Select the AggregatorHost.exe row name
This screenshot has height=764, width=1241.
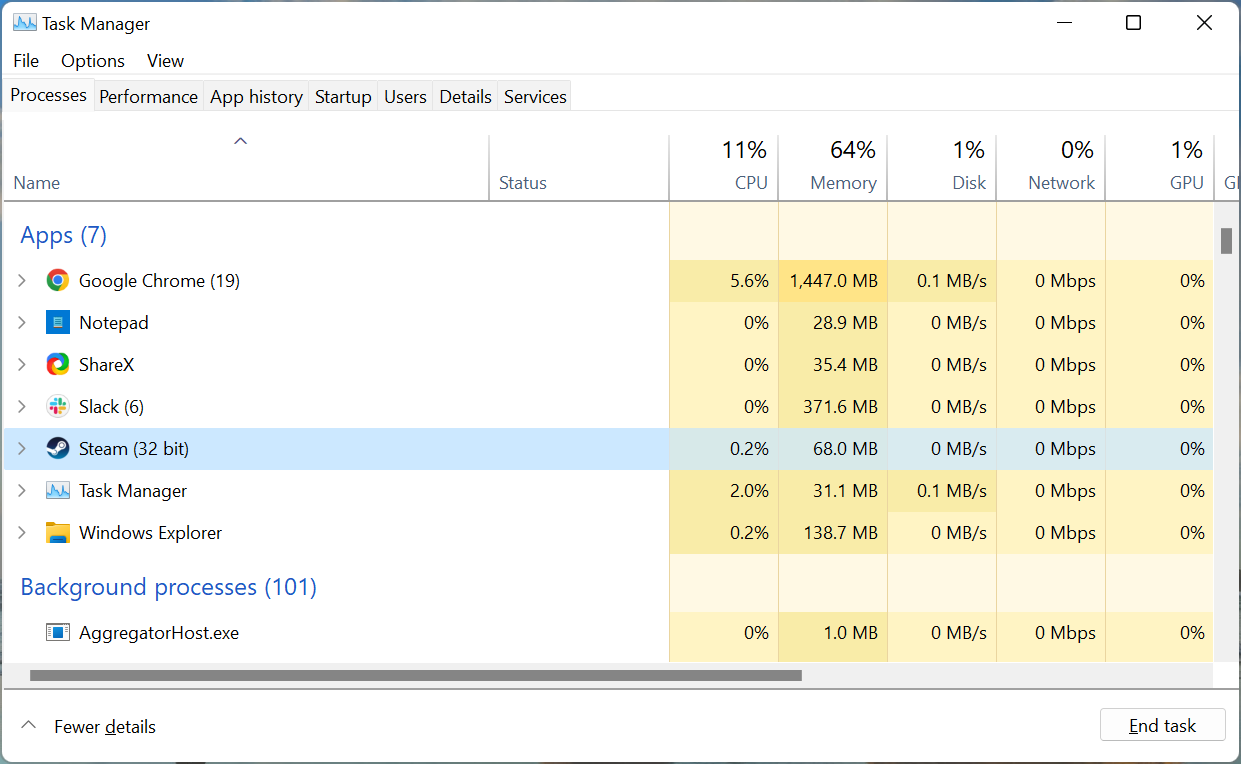(x=159, y=633)
